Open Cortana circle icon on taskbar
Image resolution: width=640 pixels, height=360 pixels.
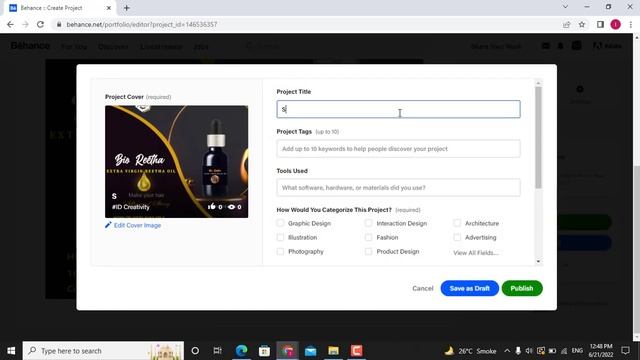tap(195, 351)
